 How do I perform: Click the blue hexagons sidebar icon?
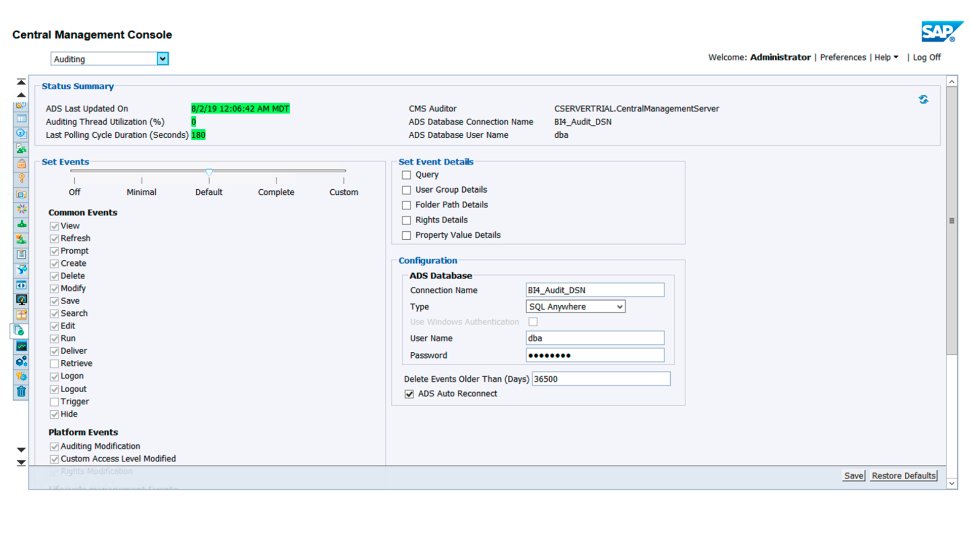coord(21,361)
